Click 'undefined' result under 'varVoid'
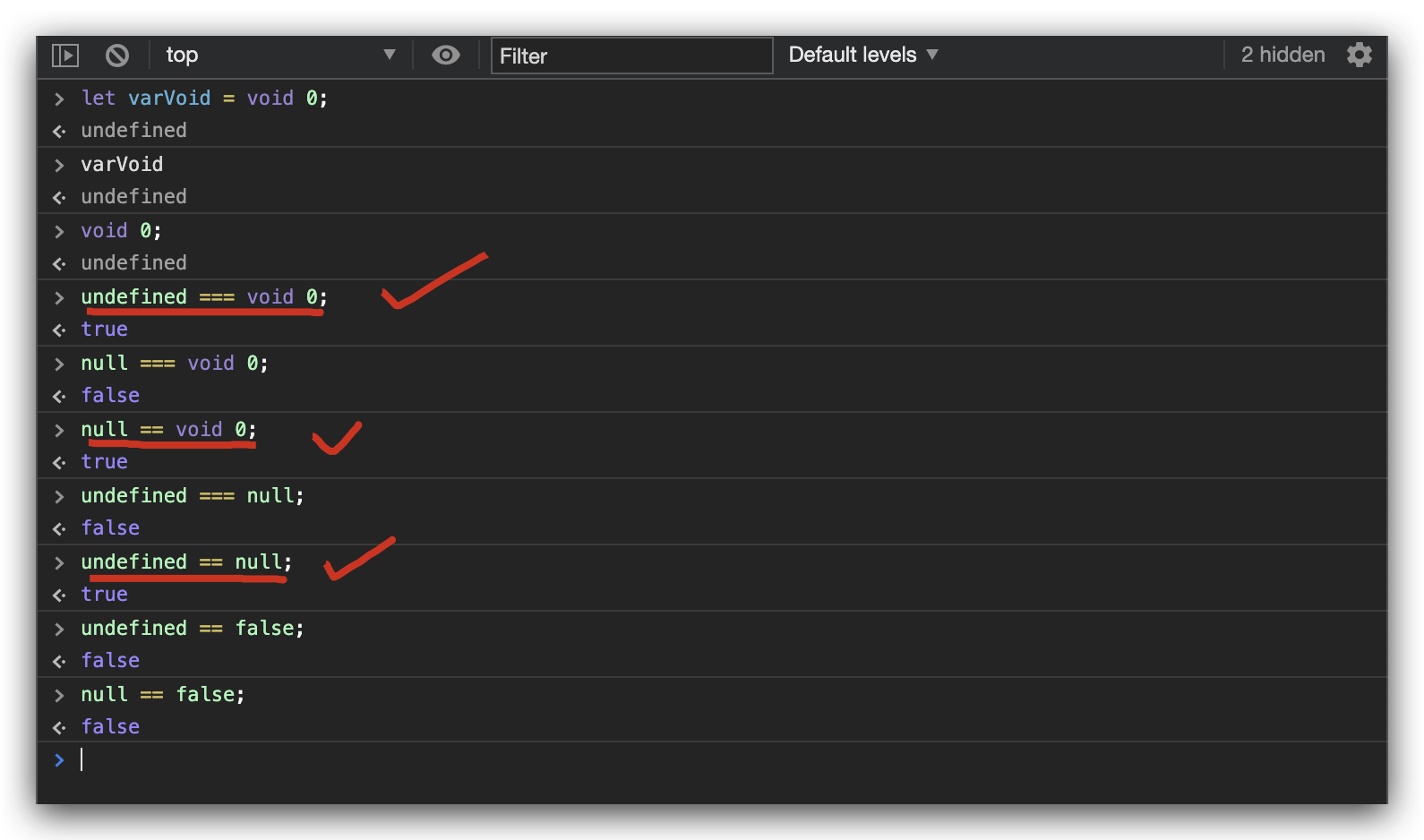This screenshot has width=1424, height=840. 134,197
